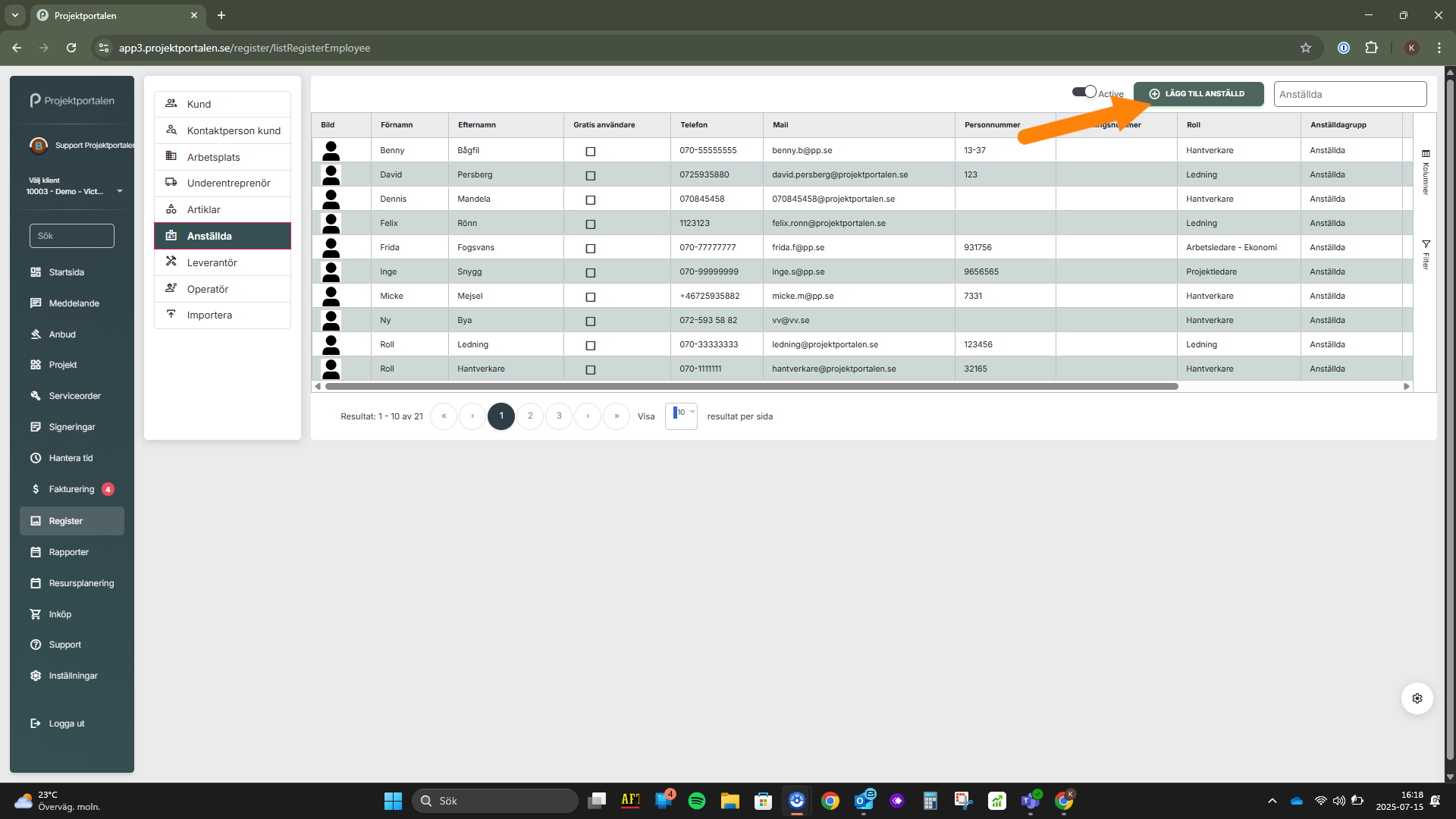
Task: Check Gratis användare box for Frida
Action: coord(591,249)
